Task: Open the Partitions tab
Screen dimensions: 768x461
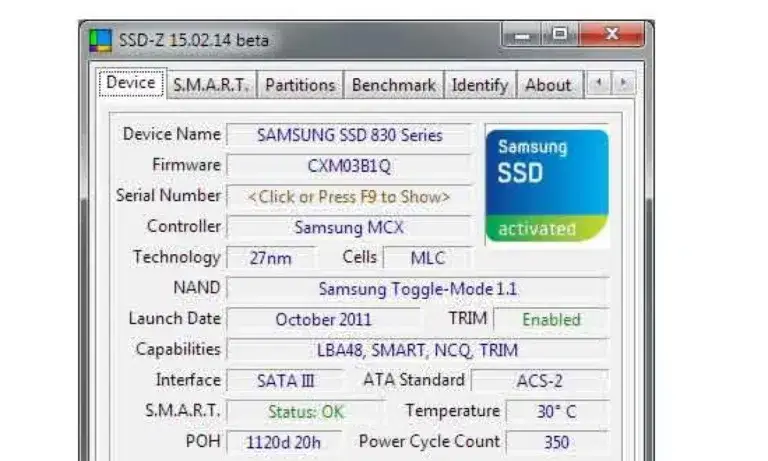Action: pyautogui.click(x=300, y=85)
